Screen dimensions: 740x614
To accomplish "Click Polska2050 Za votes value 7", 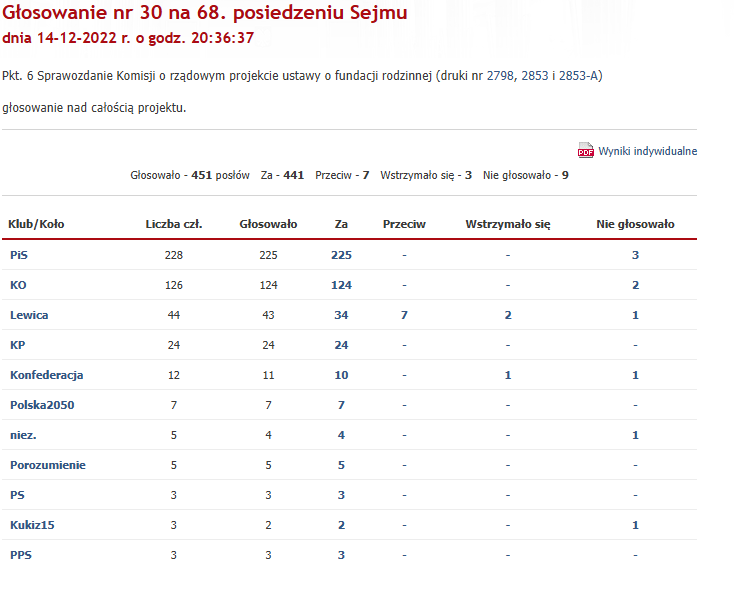I will (341, 405).
